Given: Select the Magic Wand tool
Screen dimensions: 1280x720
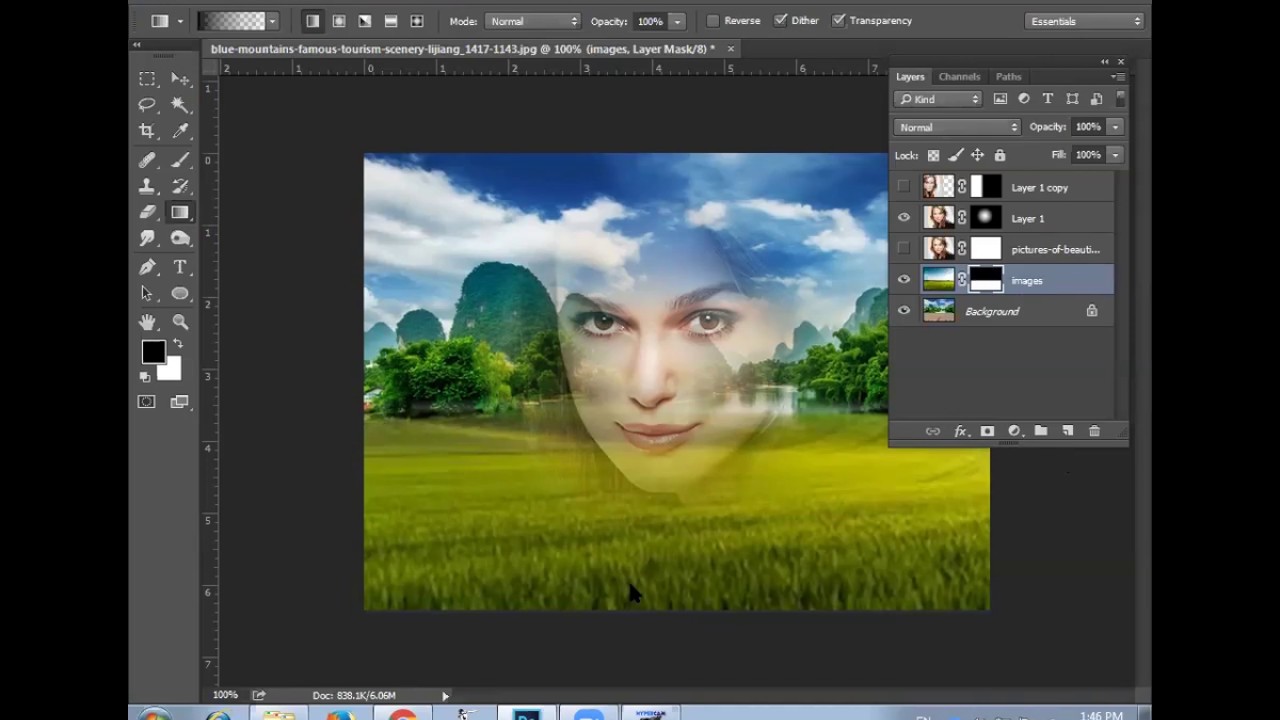Looking at the screenshot, I should point(180,105).
